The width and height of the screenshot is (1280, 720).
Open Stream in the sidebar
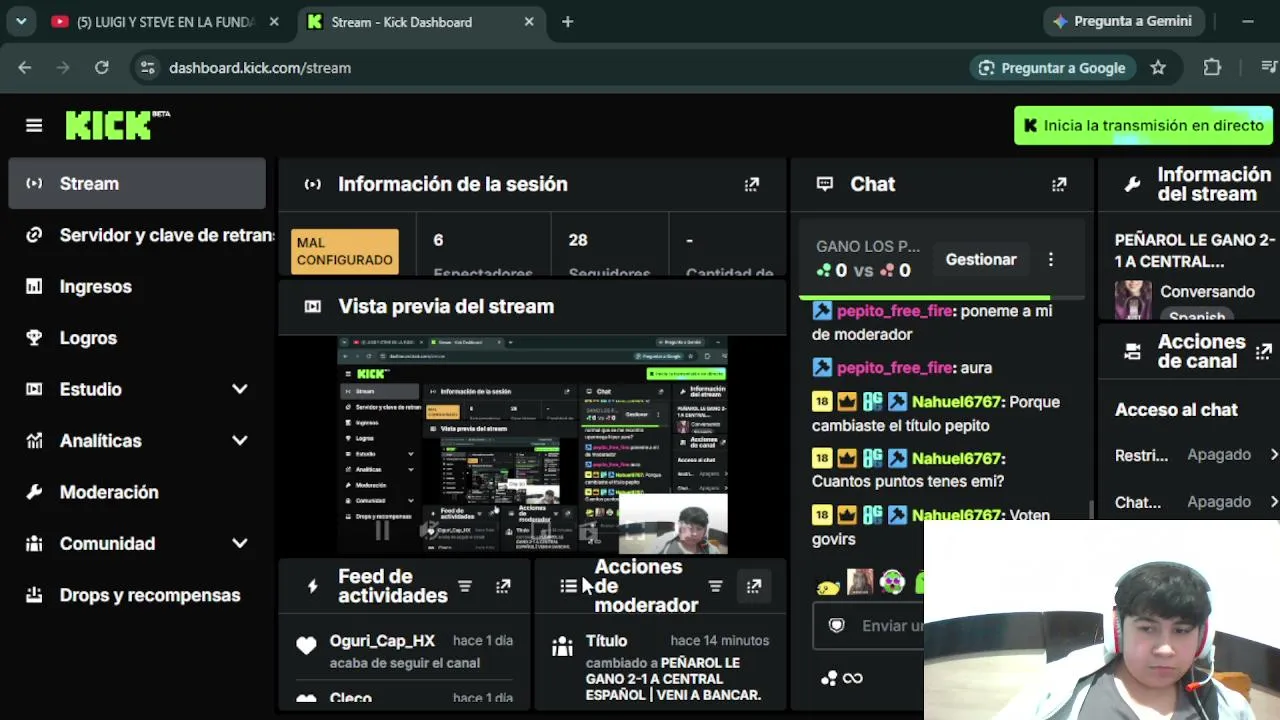click(137, 184)
